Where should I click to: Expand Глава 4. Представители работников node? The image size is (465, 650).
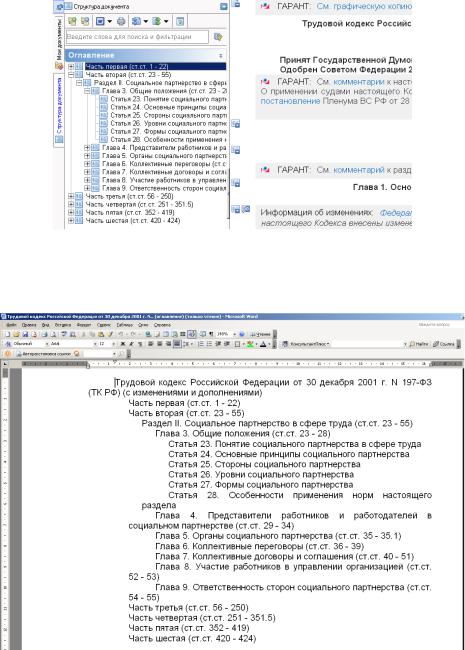87,148
